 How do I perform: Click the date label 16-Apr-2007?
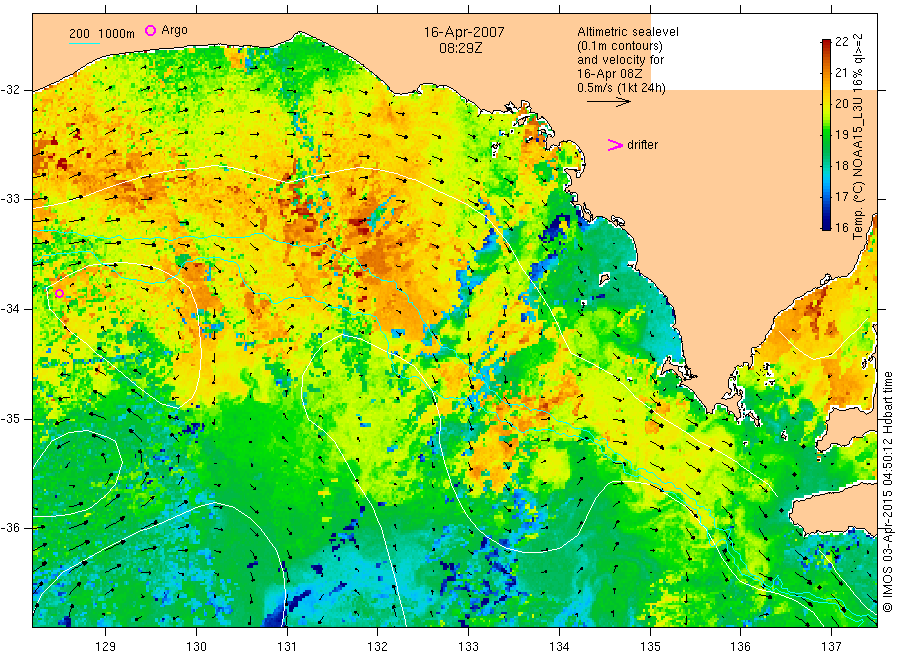[x=464, y=32]
